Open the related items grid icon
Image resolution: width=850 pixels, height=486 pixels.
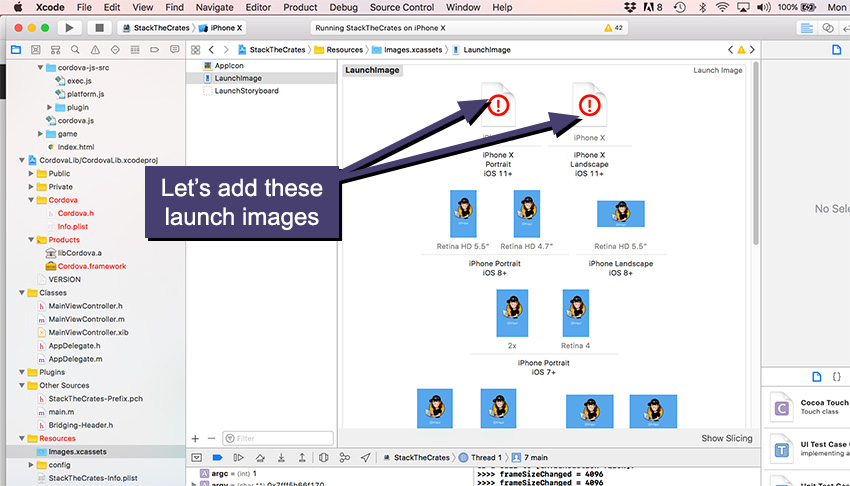pyautogui.click(x=196, y=50)
